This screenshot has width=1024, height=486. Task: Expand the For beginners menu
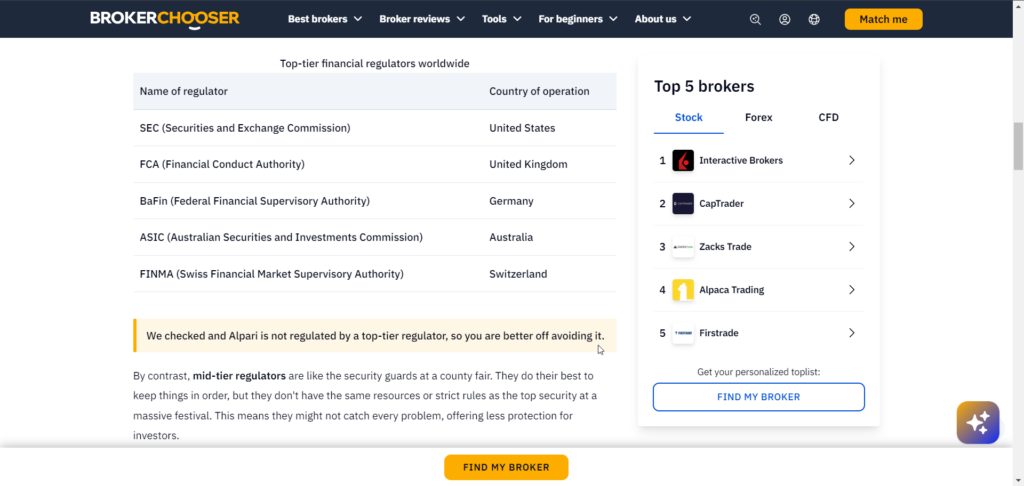coord(577,19)
